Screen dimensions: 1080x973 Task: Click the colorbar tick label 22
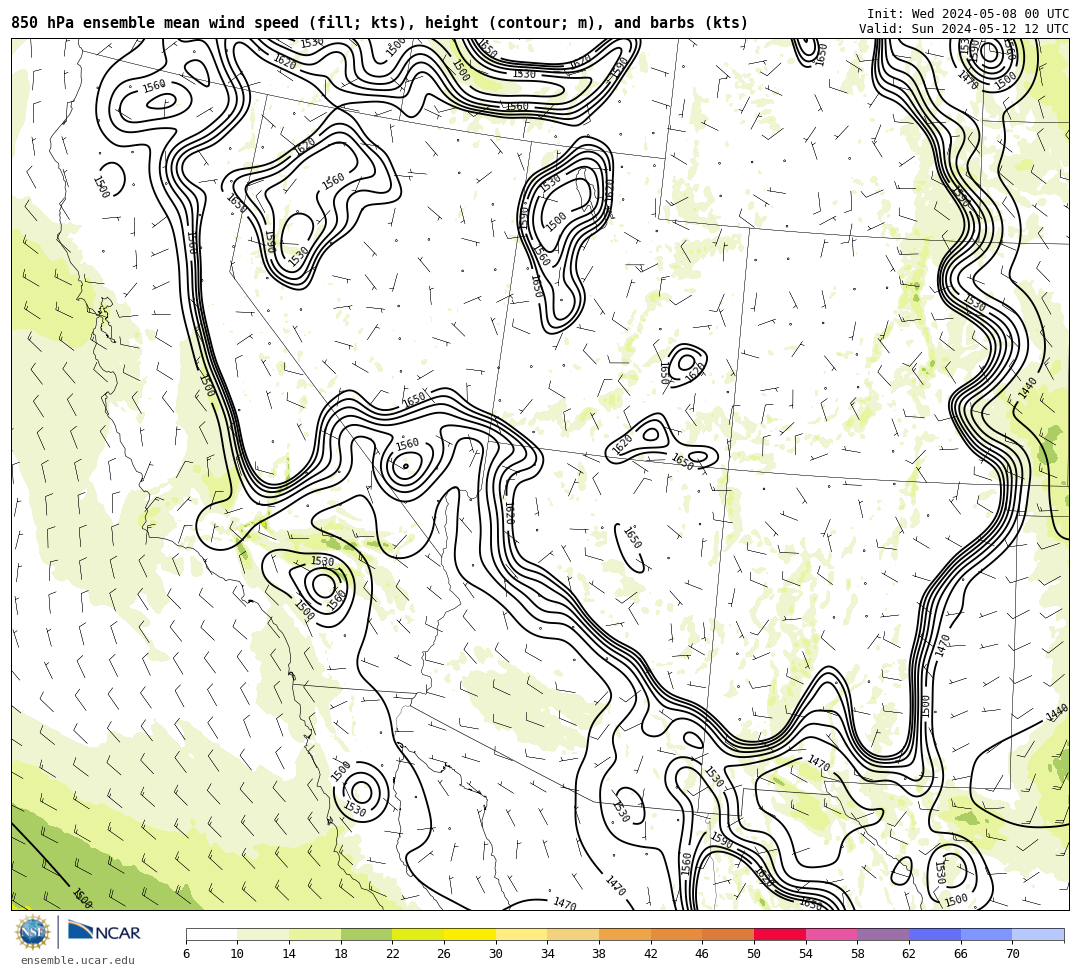pyautogui.click(x=393, y=954)
